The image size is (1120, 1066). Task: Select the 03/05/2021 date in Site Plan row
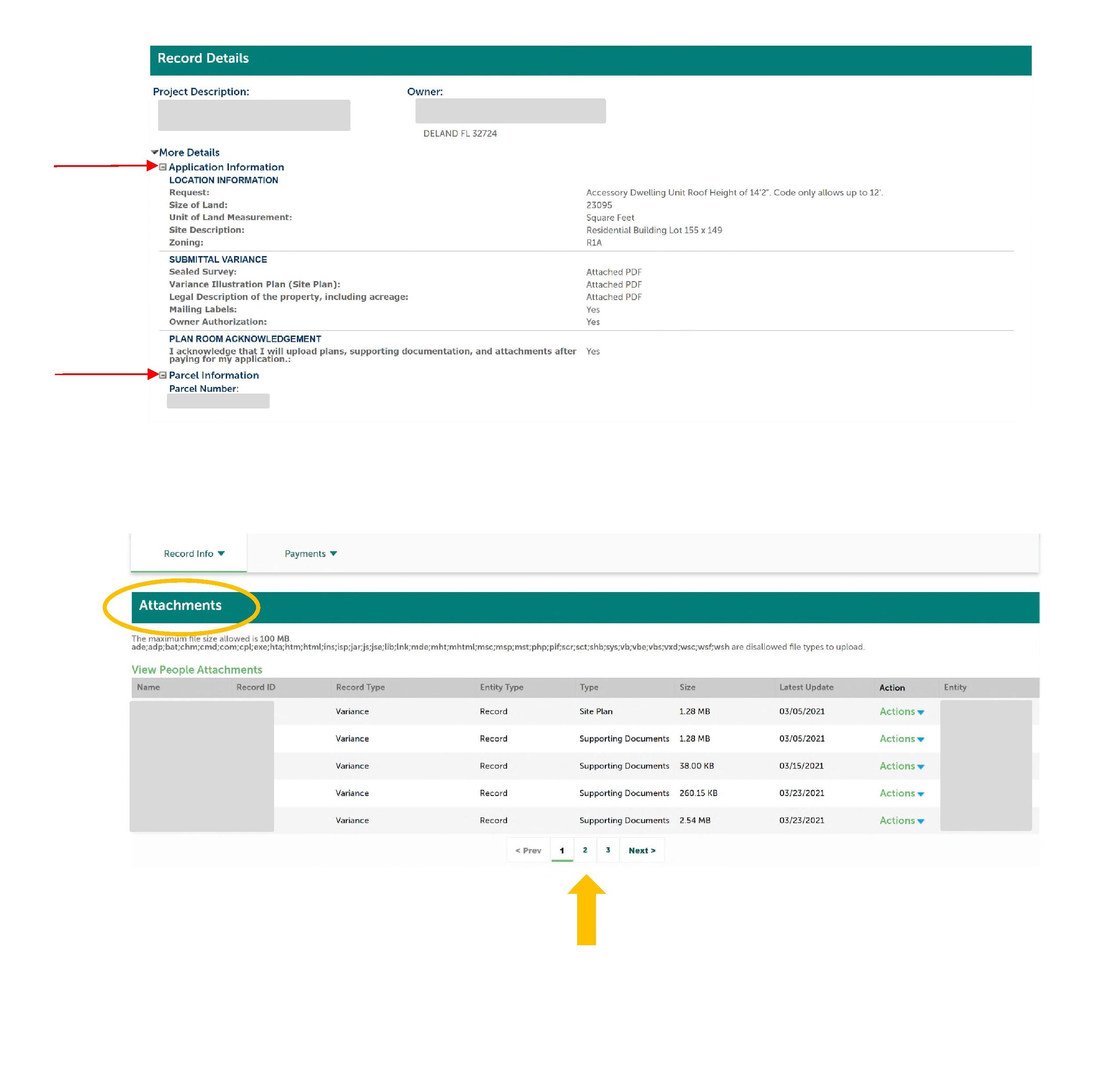click(801, 712)
